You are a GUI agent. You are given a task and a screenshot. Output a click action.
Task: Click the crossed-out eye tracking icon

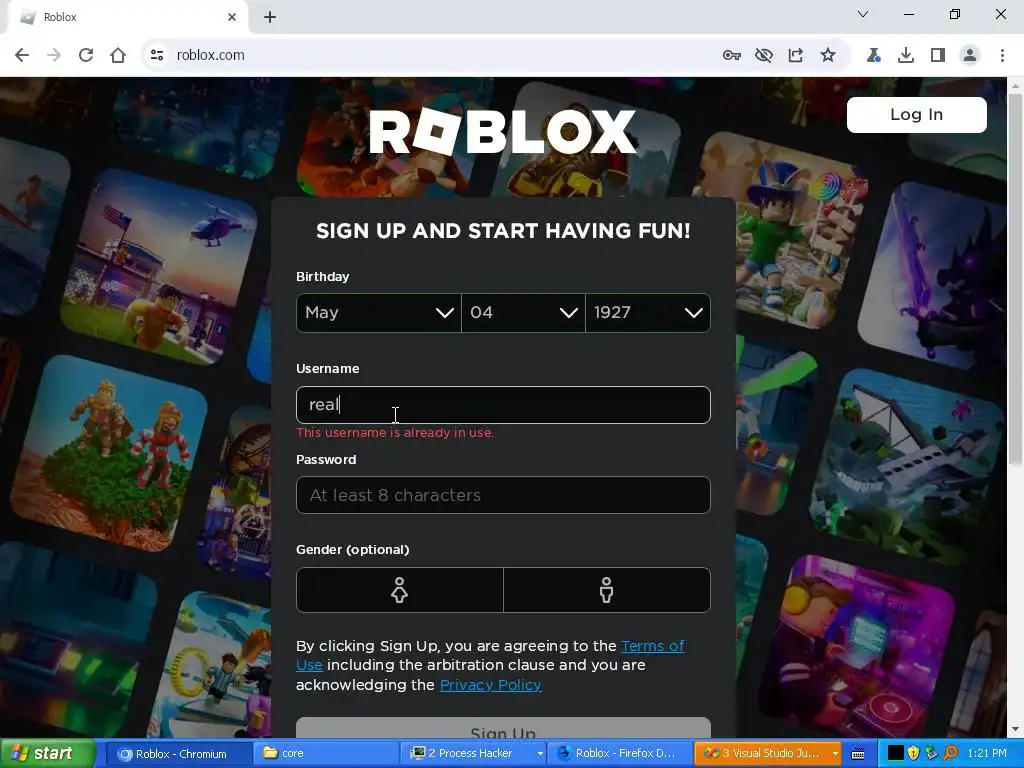click(763, 56)
